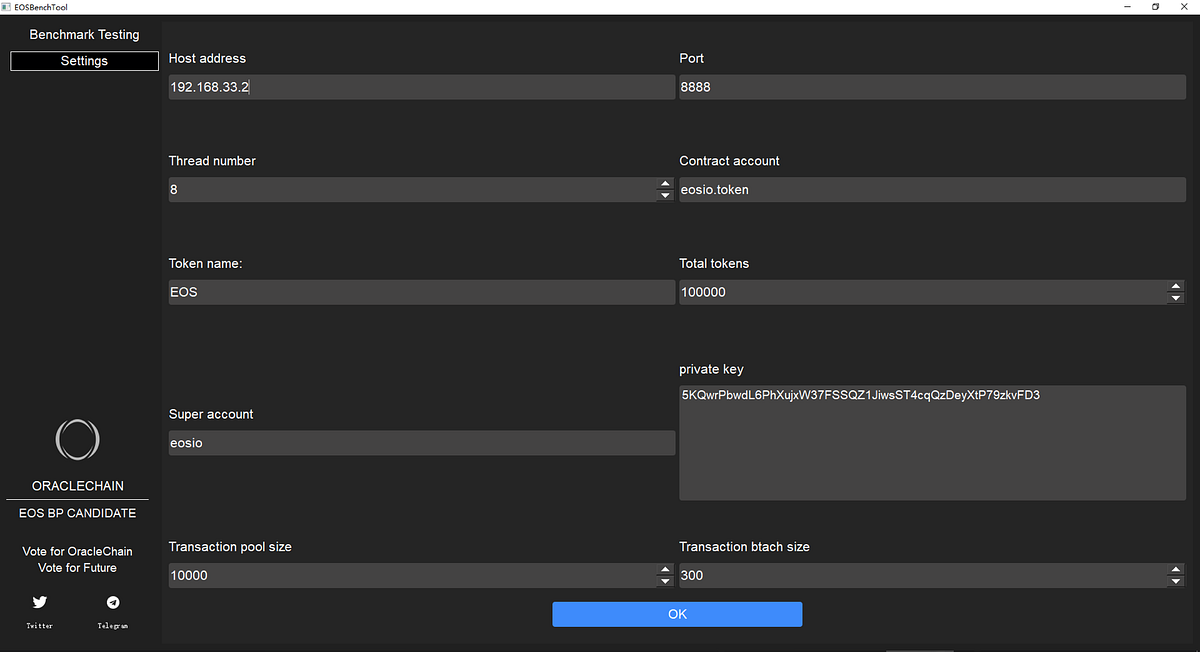Click the Contract account field
This screenshot has height=652, width=1200.
point(930,189)
